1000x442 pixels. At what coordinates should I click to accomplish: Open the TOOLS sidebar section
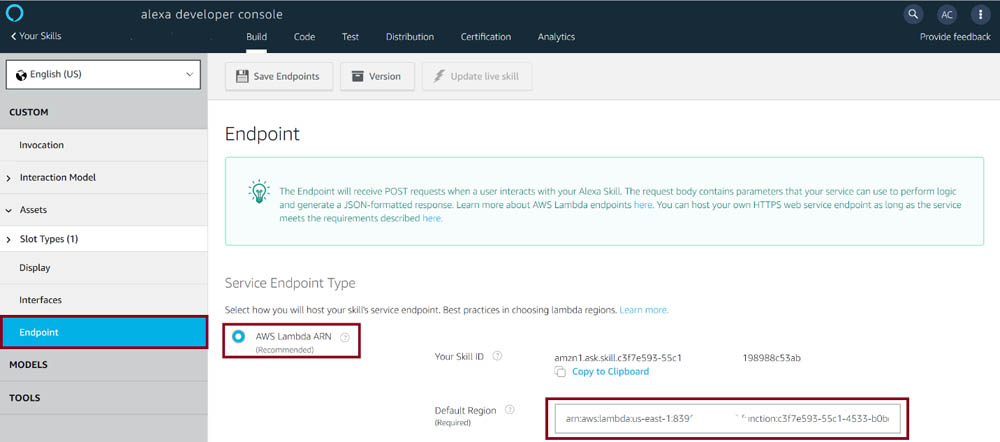pos(103,398)
